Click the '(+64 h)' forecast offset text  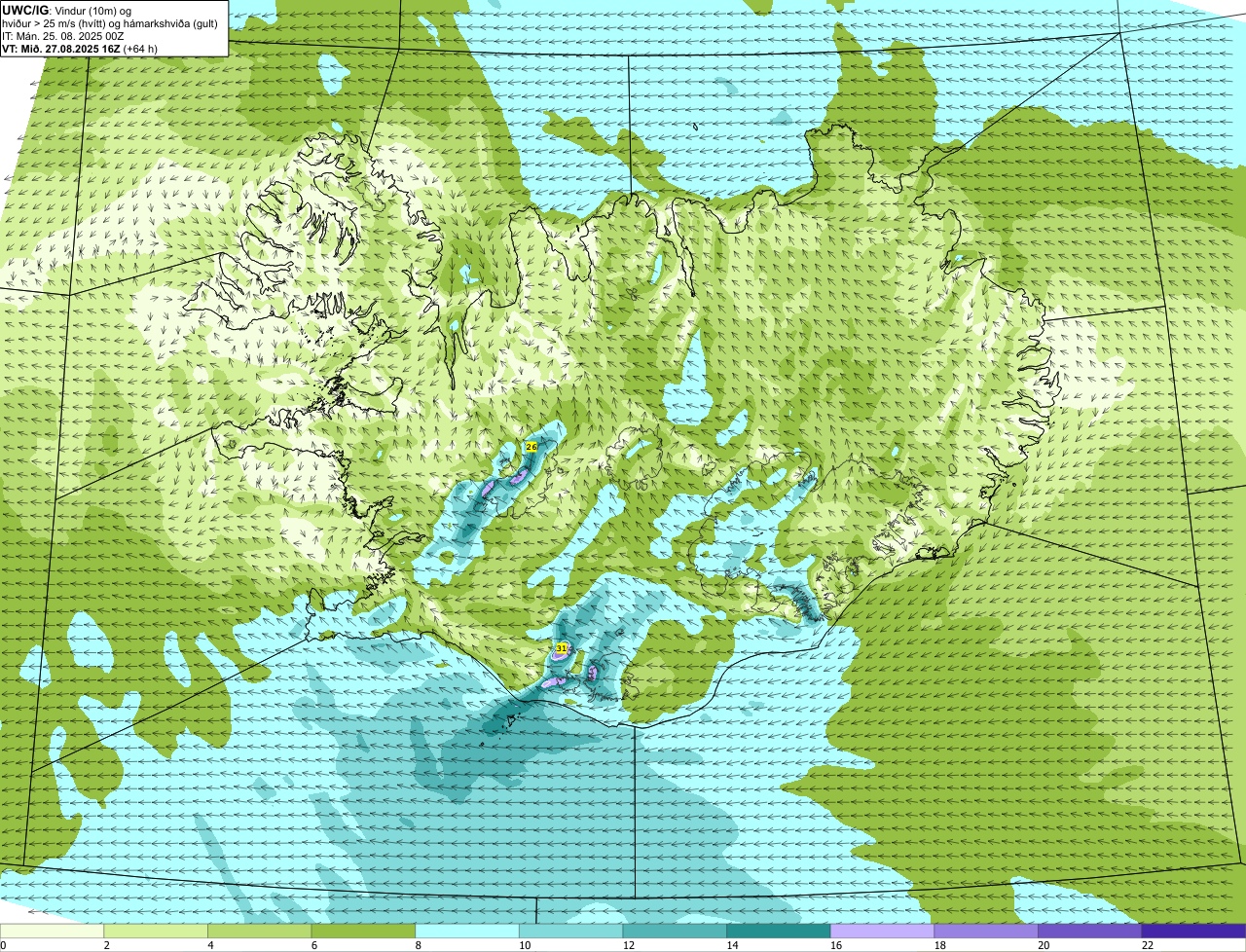(x=141, y=49)
